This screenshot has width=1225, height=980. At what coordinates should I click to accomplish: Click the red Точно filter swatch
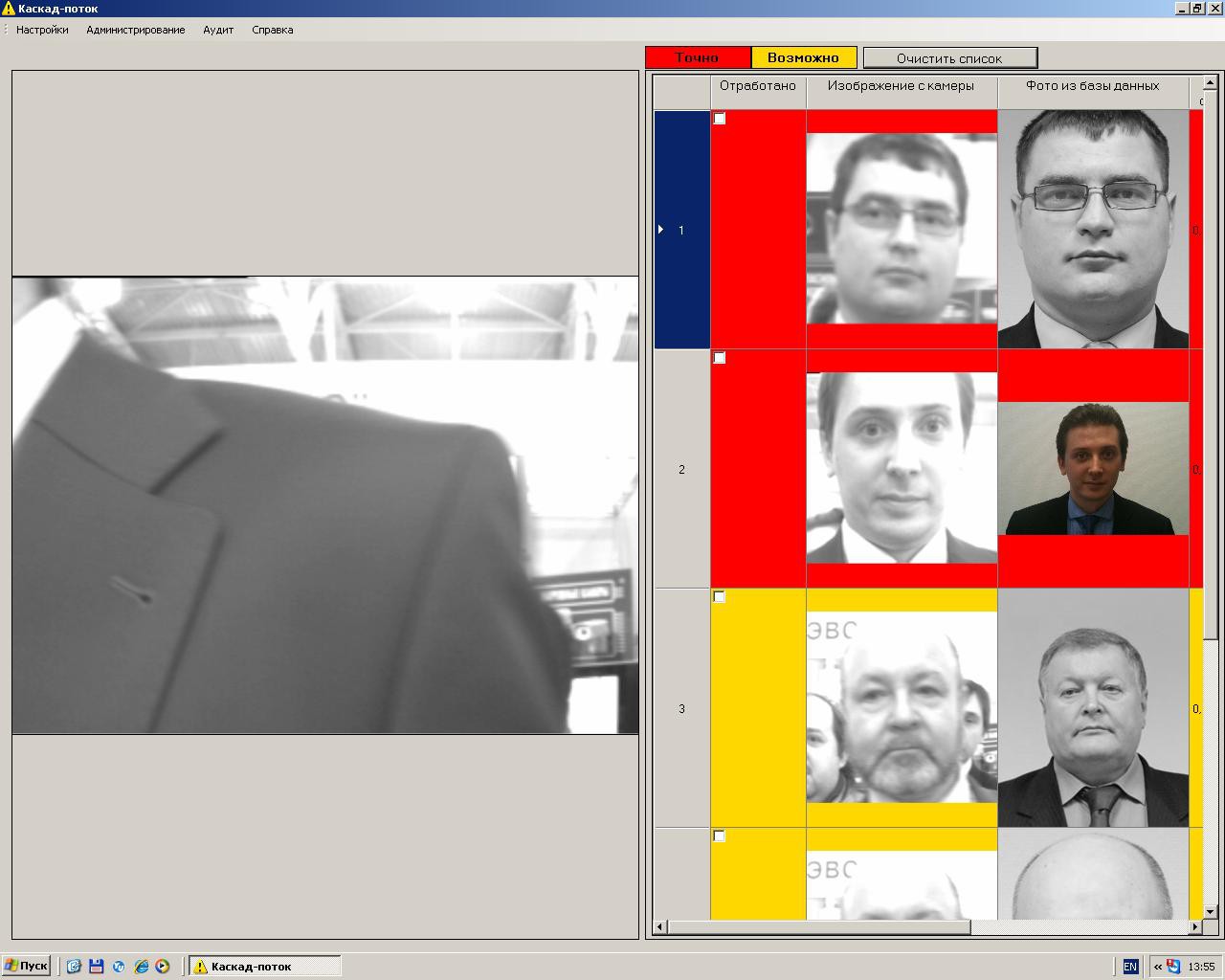point(698,57)
